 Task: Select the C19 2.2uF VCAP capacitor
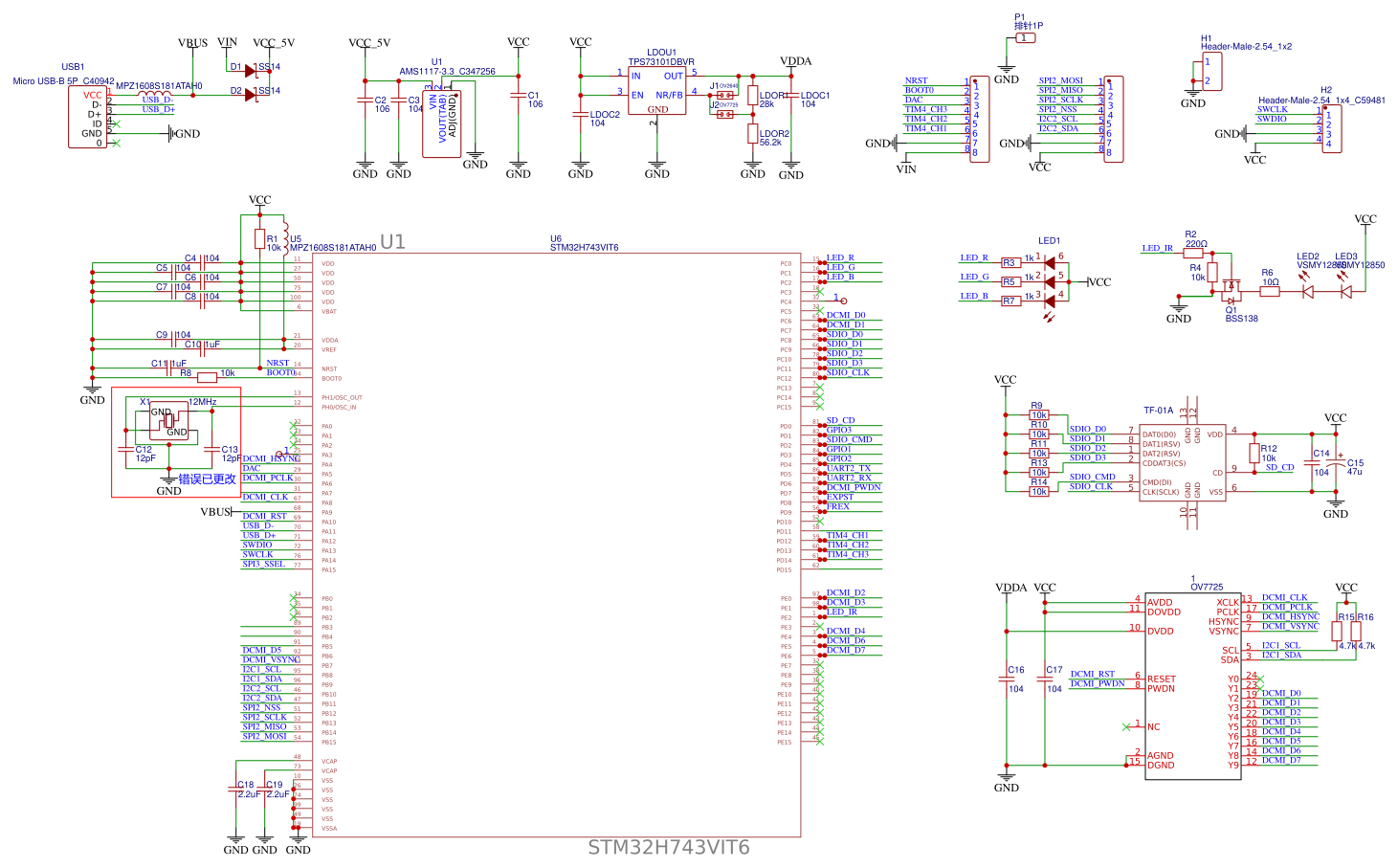tap(265, 789)
